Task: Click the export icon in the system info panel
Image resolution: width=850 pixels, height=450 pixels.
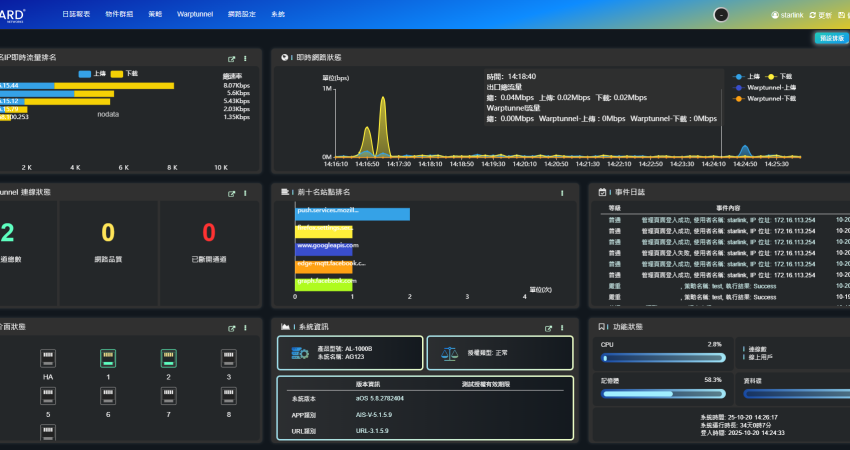Action: point(548,327)
